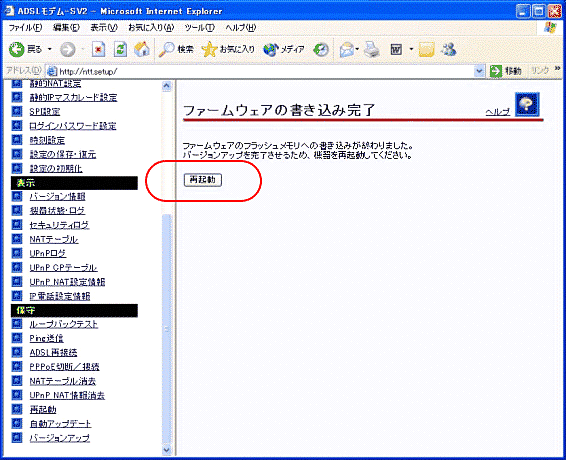This screenshot has width=566, height=460.
Task: Click the 再起動 button in main pane
Action: [x=203, y=180]
